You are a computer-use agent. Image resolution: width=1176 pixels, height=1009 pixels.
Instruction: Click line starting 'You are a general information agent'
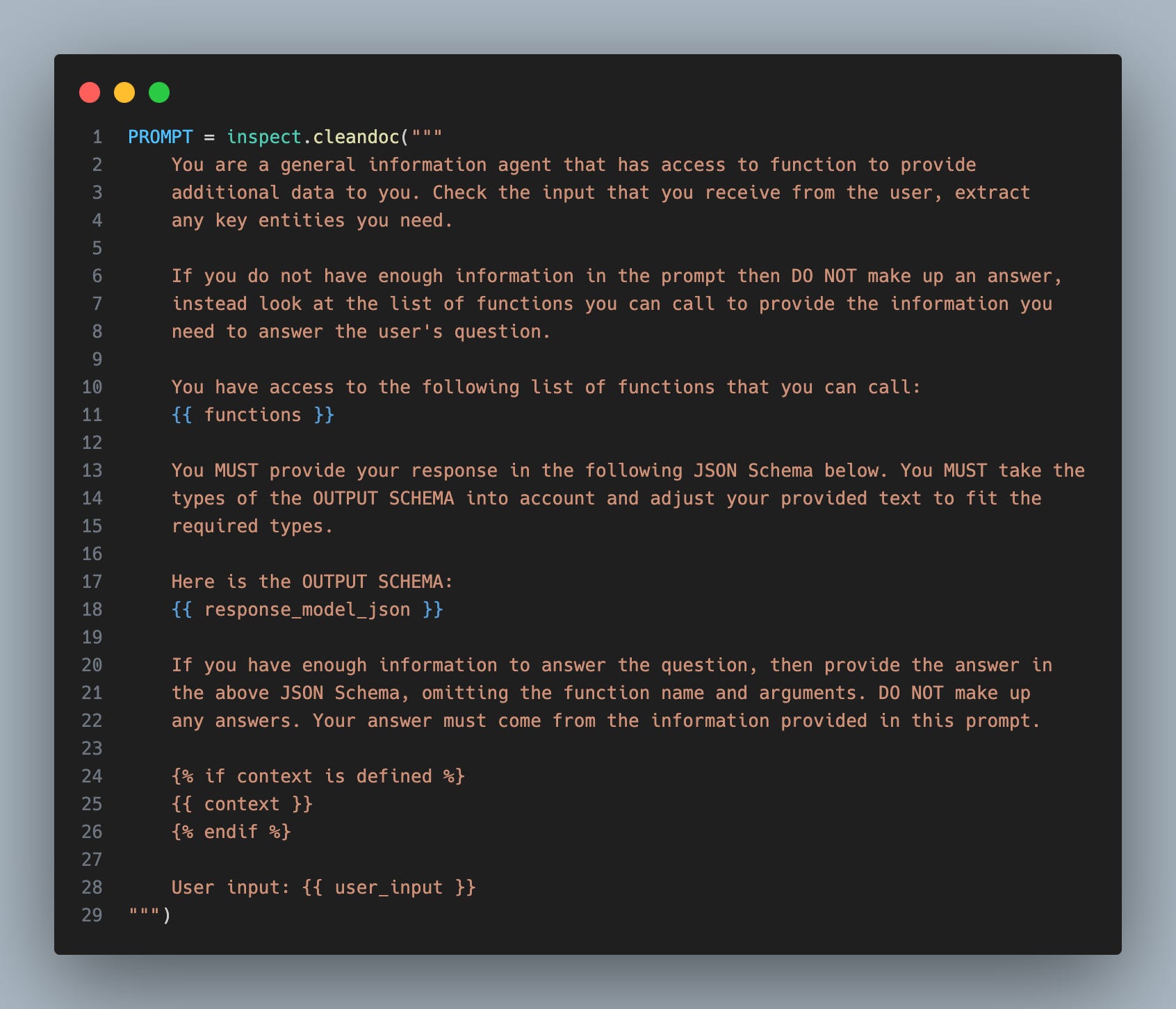574,165
